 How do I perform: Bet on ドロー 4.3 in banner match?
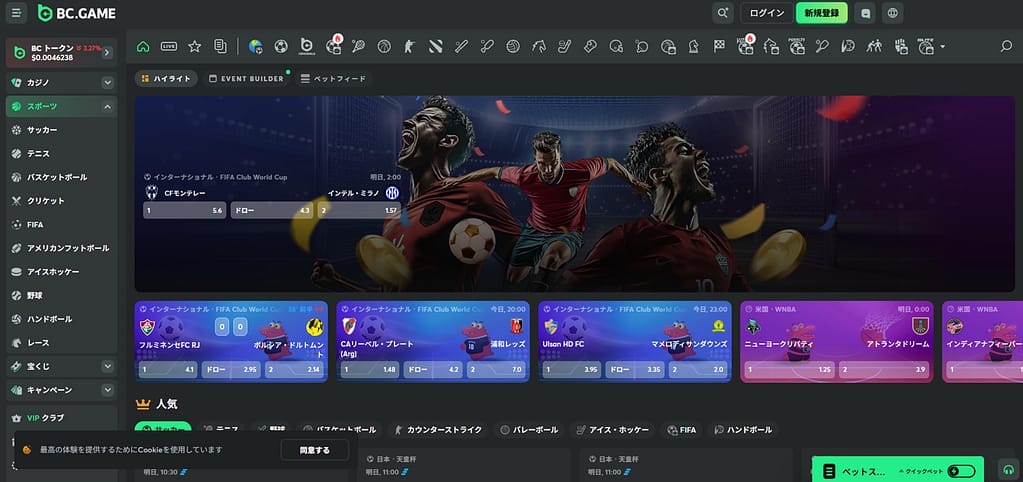coord(271,211)
